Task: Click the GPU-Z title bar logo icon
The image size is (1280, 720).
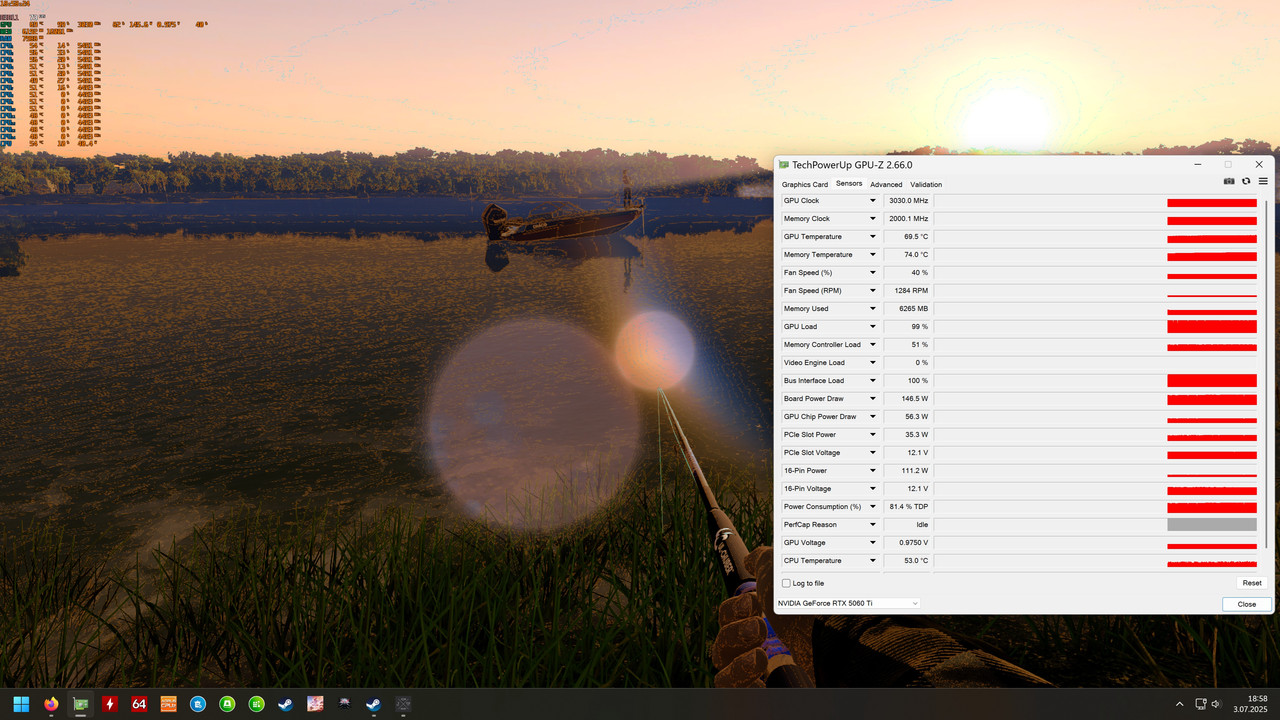Action: (x=784, y=164)
